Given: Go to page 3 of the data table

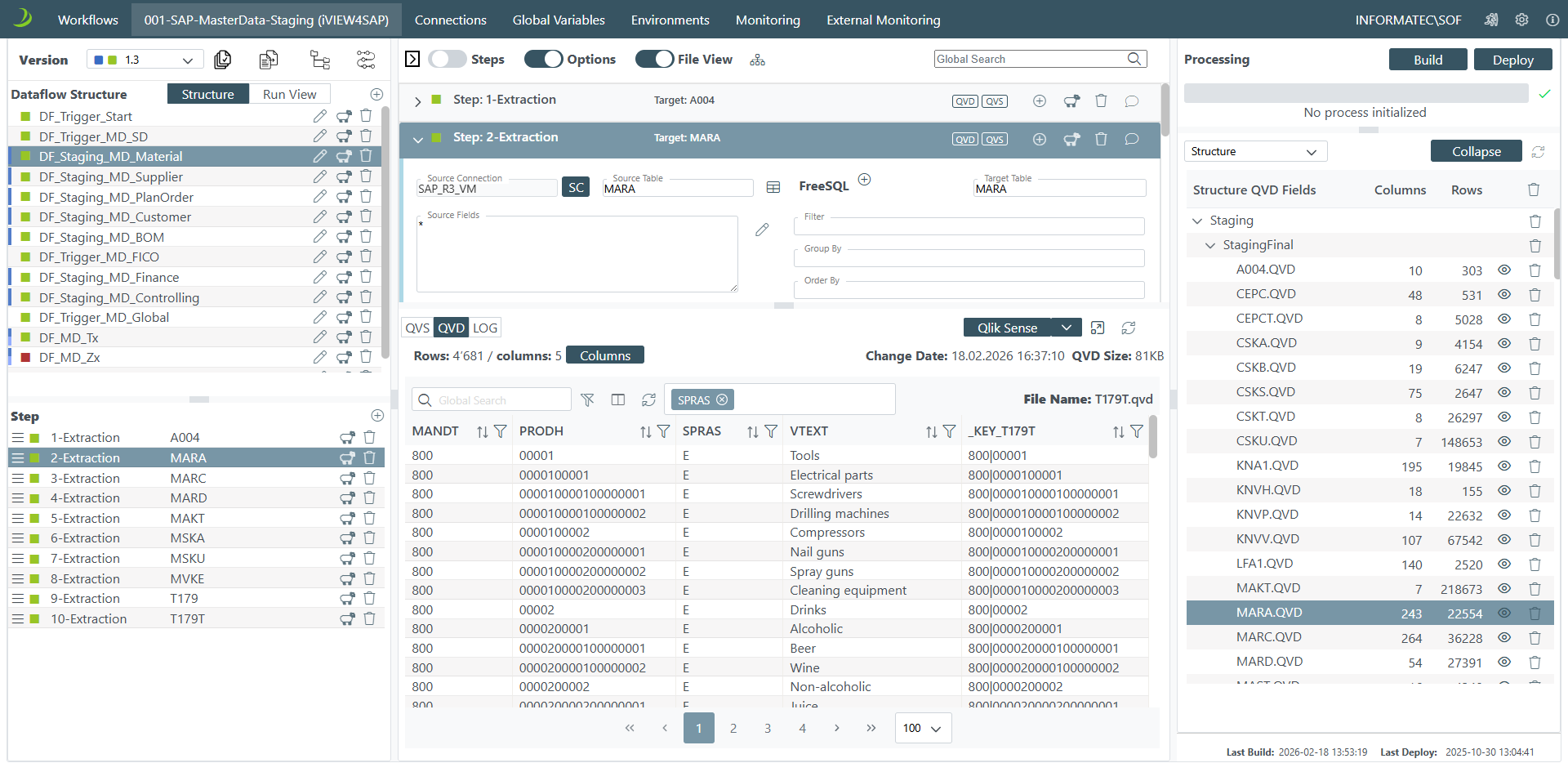Looking at the screenshot, I should [768, 728].
